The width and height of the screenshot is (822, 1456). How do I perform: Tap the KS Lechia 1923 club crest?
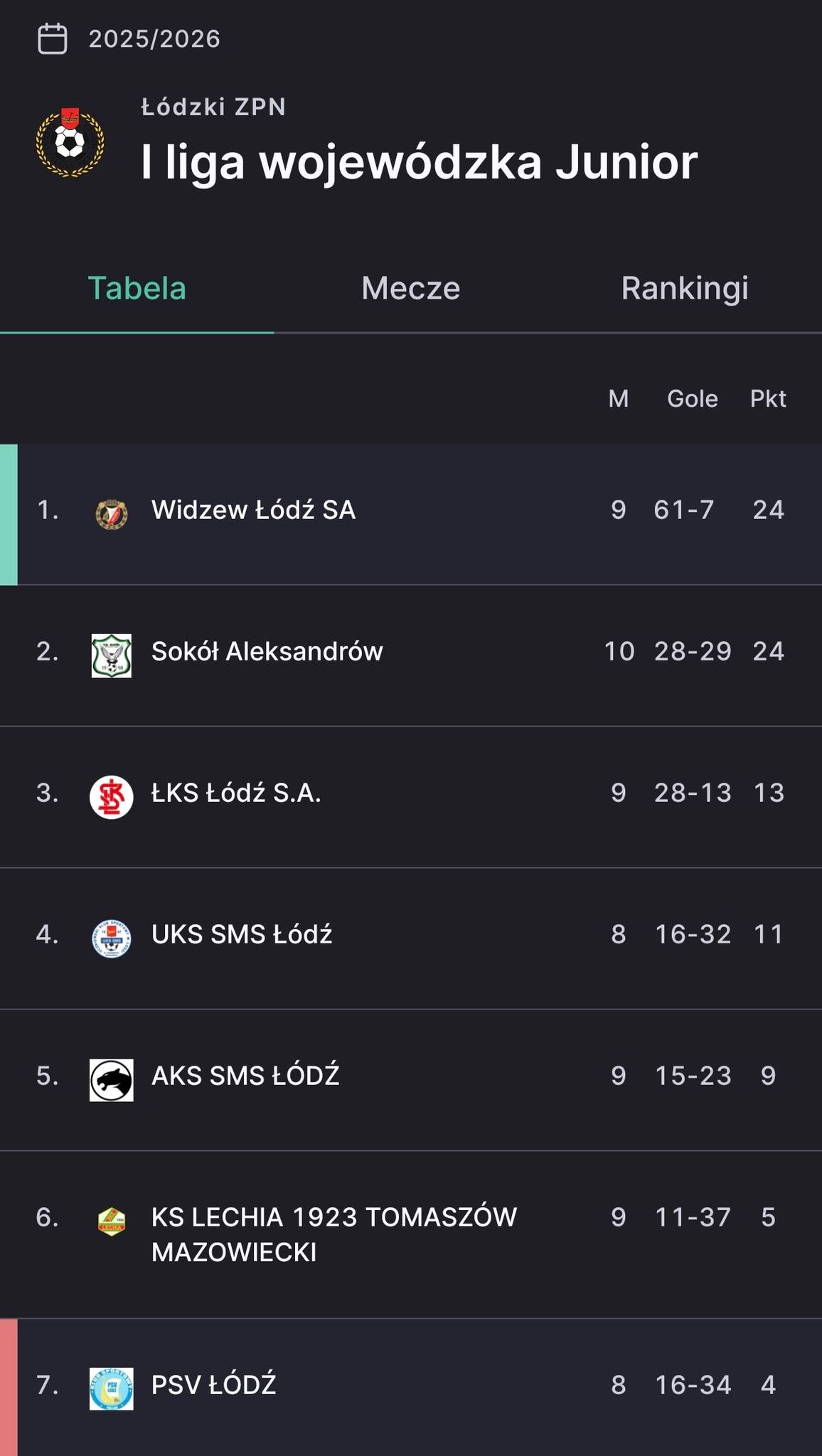(x=112, y=1221)
